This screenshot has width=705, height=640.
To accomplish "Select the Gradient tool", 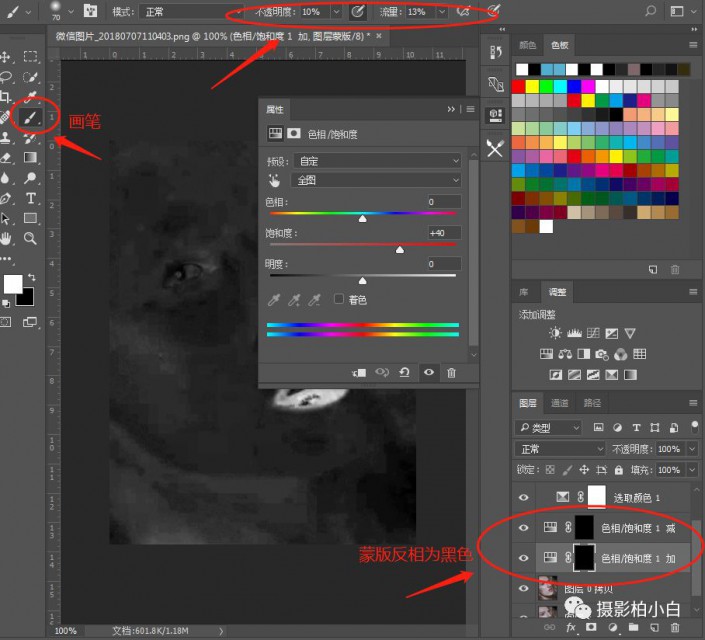I will coord(31,158).
